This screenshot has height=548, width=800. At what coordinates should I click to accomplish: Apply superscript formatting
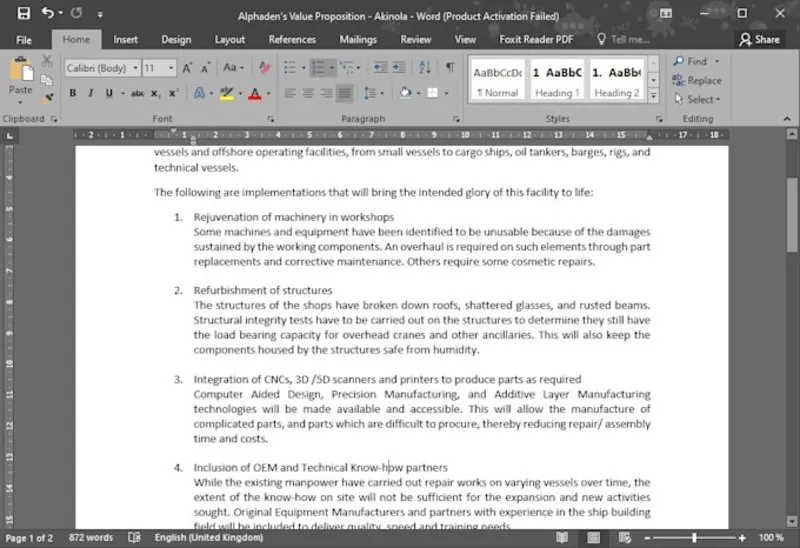coord(173,93)
